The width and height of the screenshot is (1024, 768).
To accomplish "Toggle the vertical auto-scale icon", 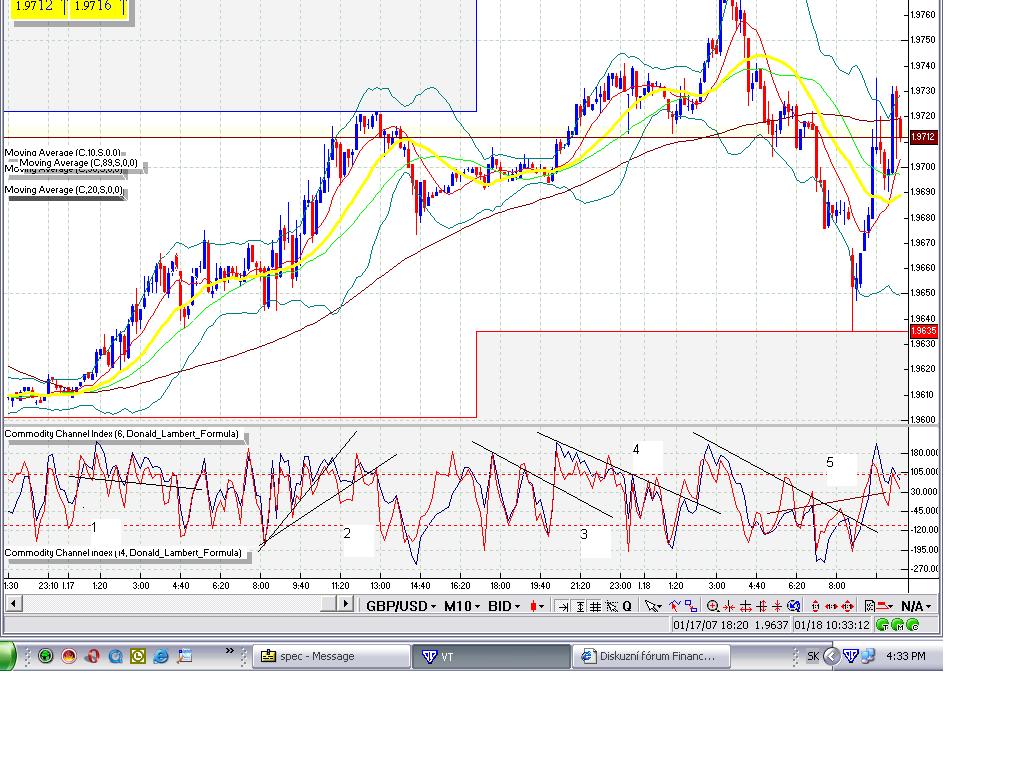I will click(580, 607).
